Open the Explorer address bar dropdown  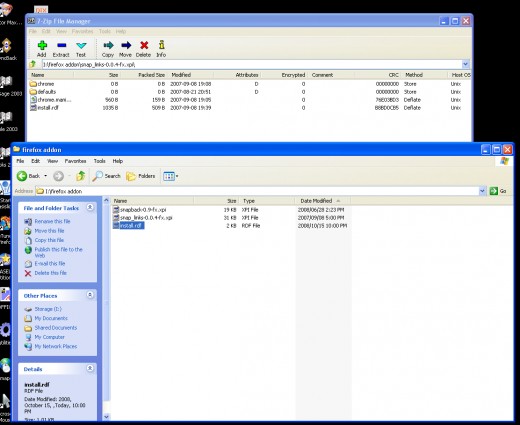[x=482, y=191]
